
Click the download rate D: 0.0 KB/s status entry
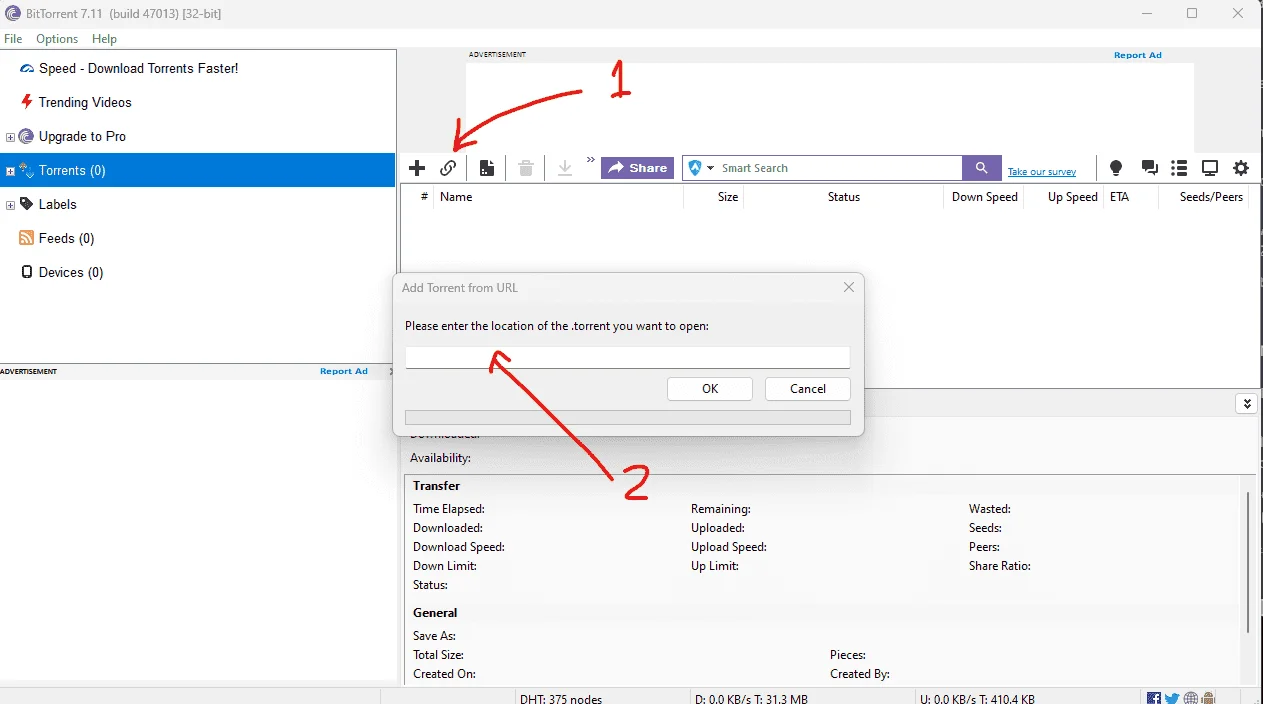tap(751, 699)
